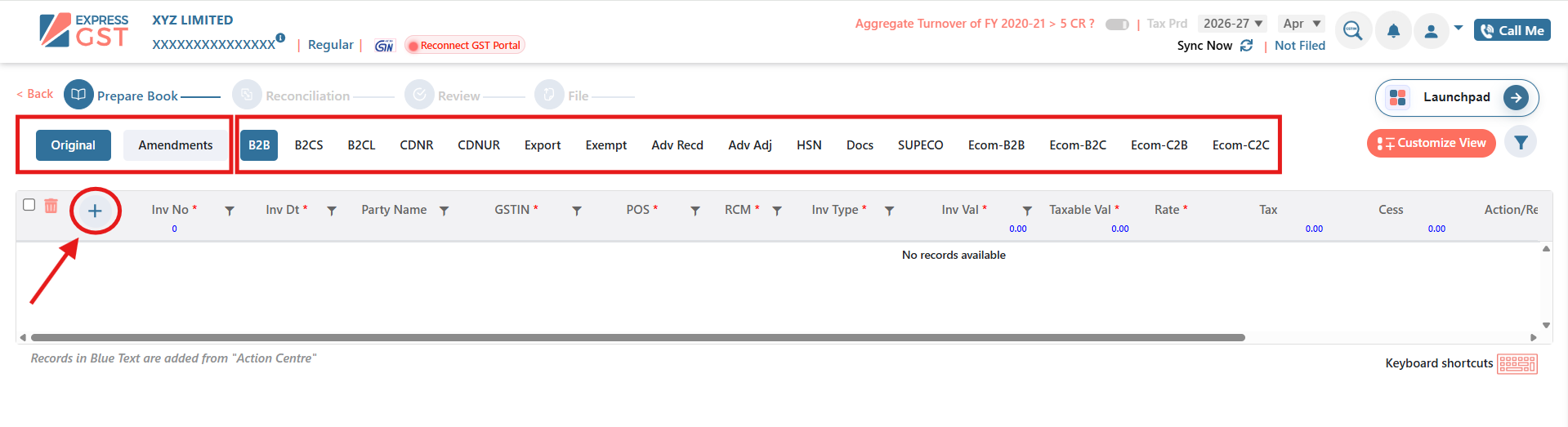Click the red trash delete icon
This screenshot has width=1568, height=427.
pyautogui.click(x=51, y=206)
